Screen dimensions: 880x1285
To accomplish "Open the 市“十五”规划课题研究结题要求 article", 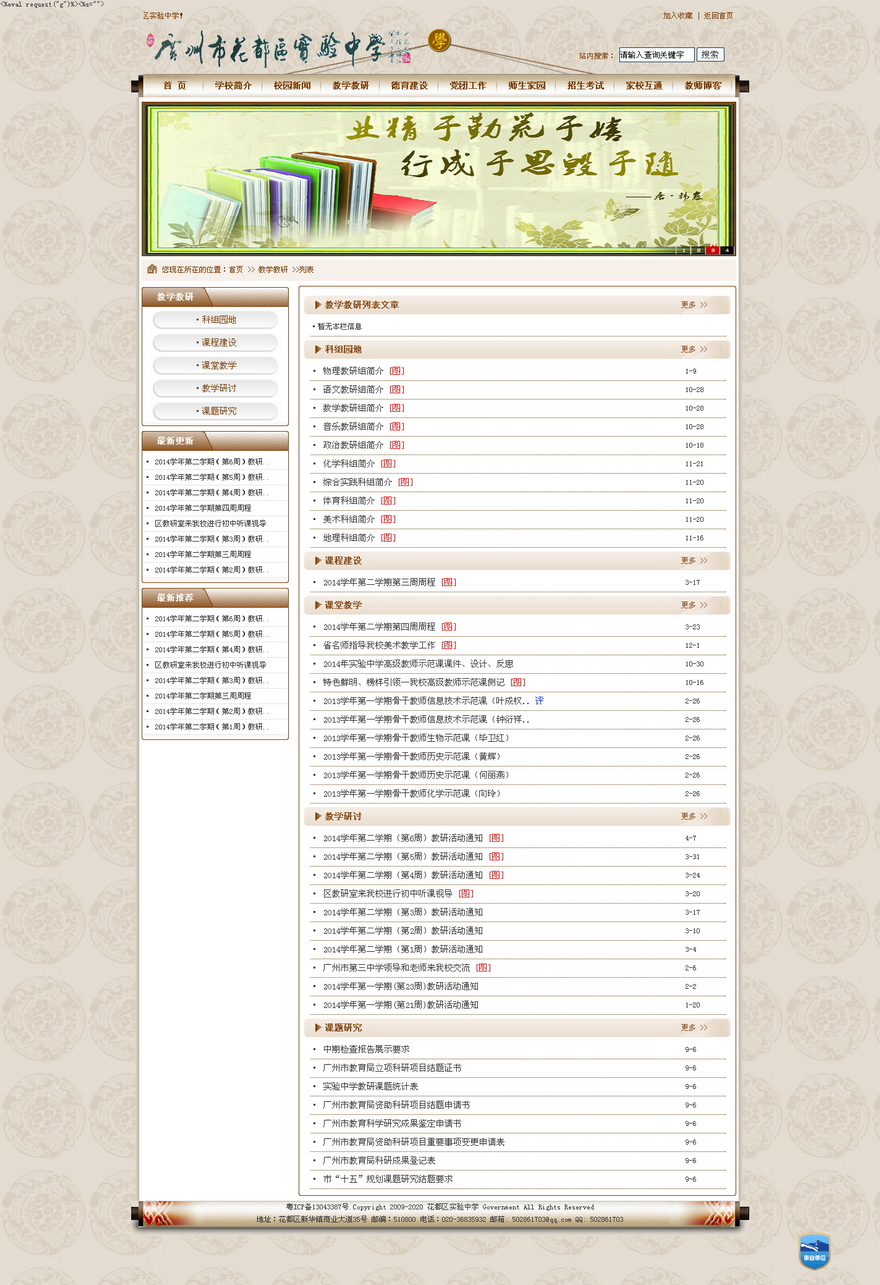I will pyautogui.click(x=387, y=1179).
